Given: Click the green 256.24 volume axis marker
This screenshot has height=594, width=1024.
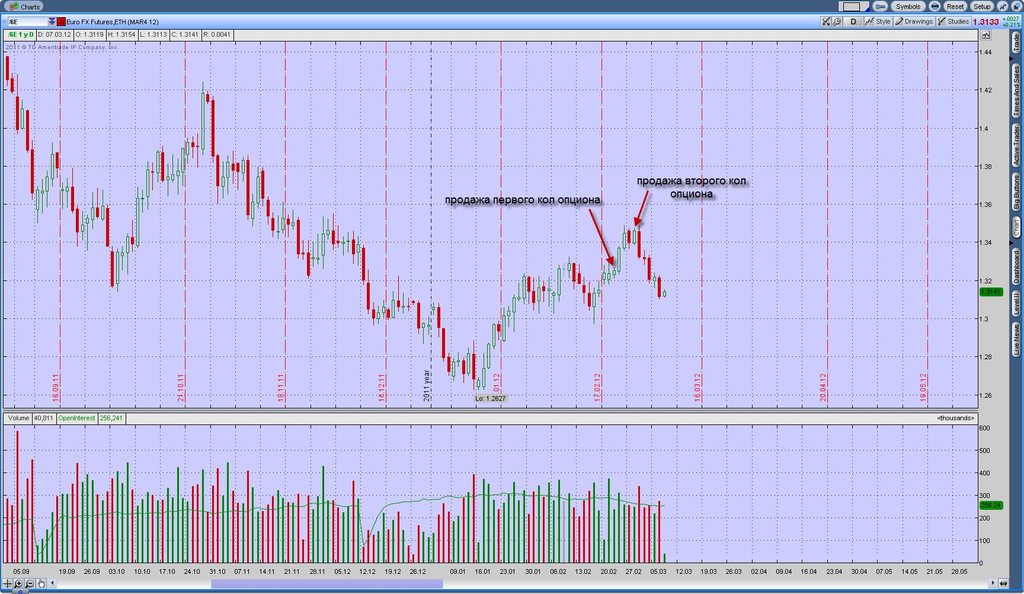Looking at the screenshot, I should click(x=991, y=505).
